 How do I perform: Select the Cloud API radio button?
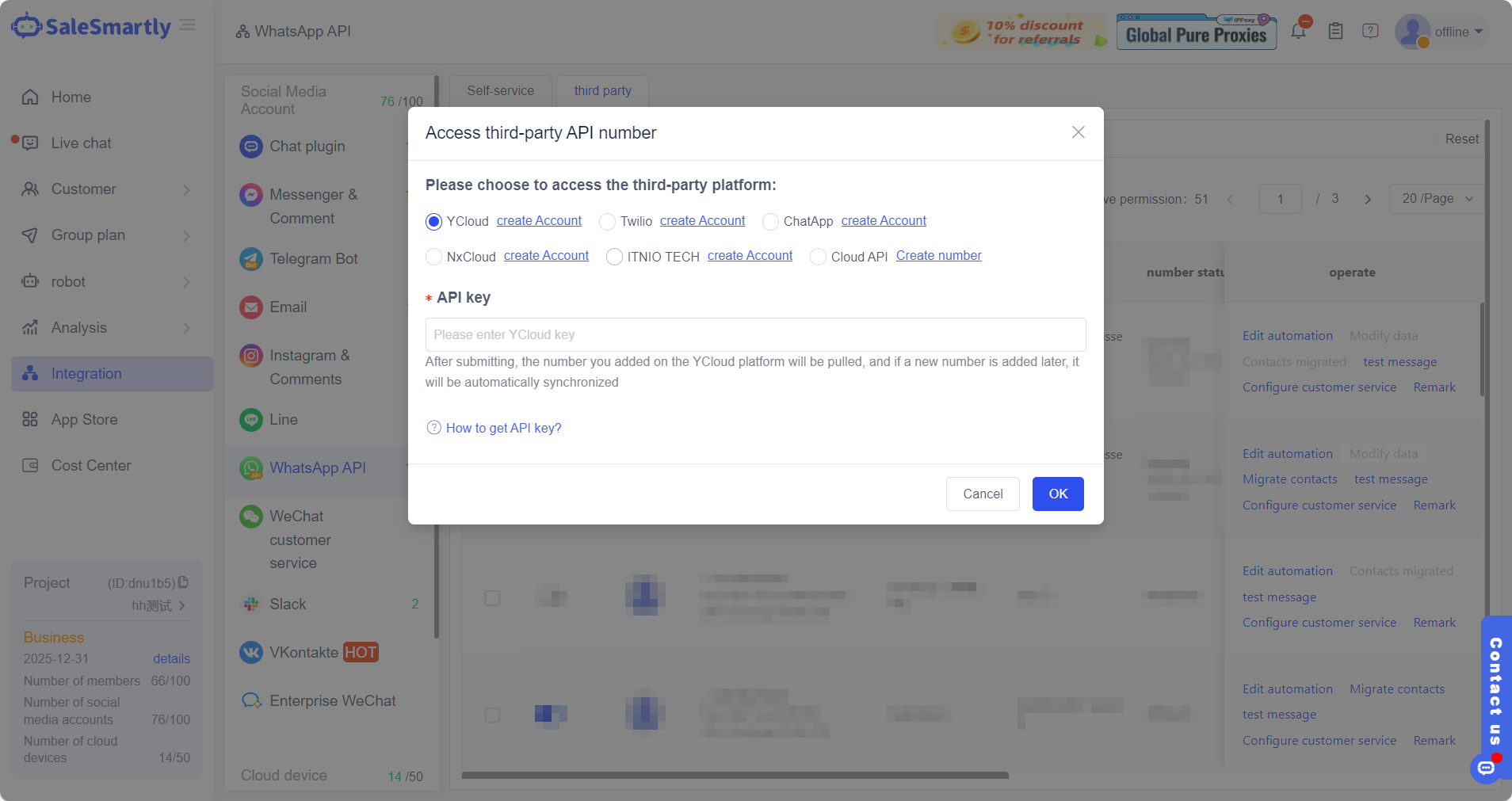(819, 257)
